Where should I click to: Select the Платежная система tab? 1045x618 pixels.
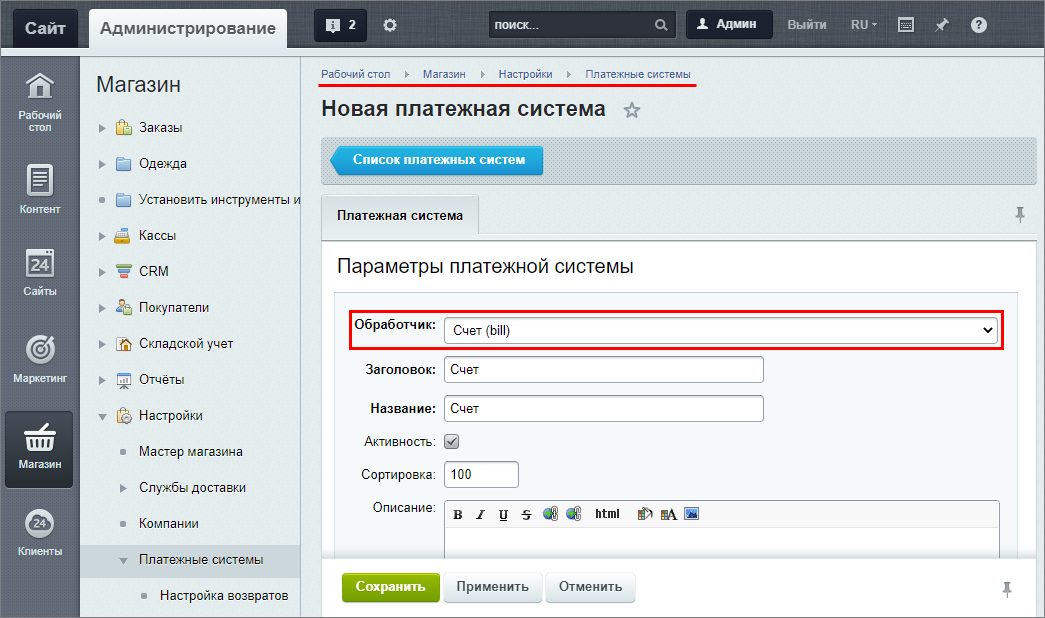(400, 215)
